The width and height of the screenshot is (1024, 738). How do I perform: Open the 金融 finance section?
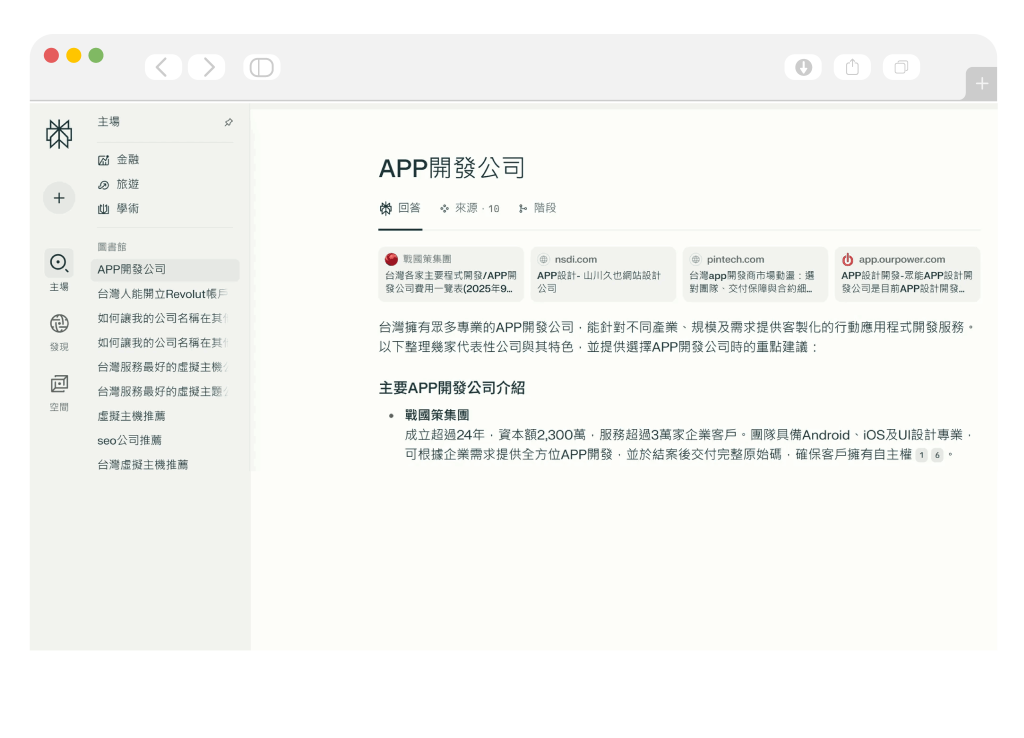[x=119, y=159]
